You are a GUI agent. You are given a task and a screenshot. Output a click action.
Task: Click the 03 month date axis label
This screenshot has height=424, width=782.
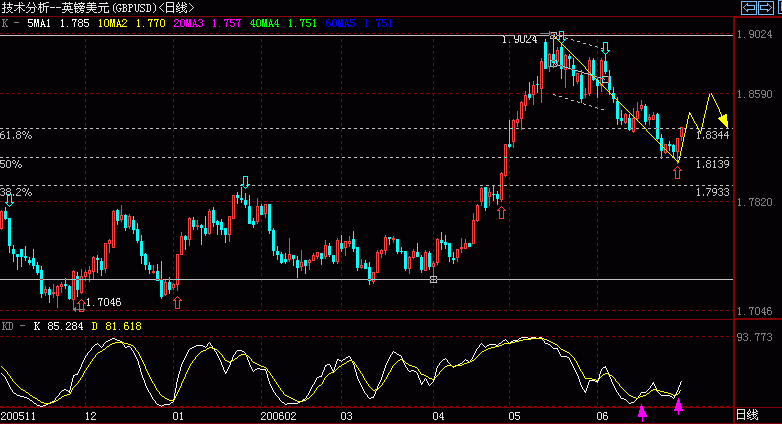[346, 416]
